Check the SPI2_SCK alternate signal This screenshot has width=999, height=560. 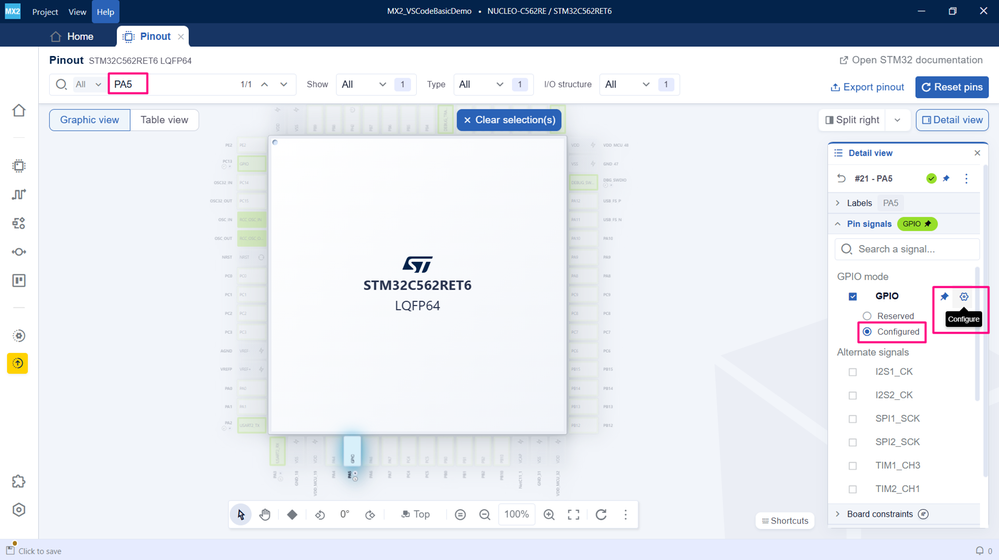point(853,442)
